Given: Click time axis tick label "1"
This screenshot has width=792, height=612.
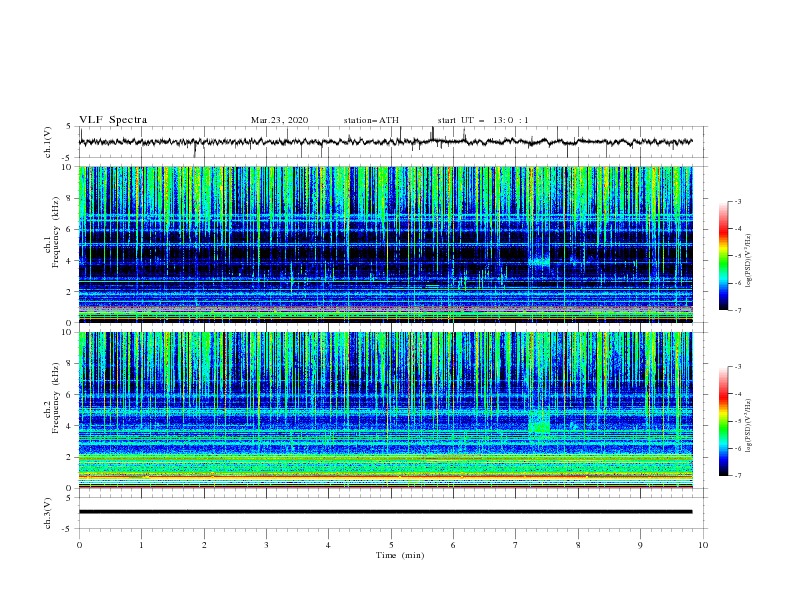Looking at the screenshot, I should [x=141, y=545].
